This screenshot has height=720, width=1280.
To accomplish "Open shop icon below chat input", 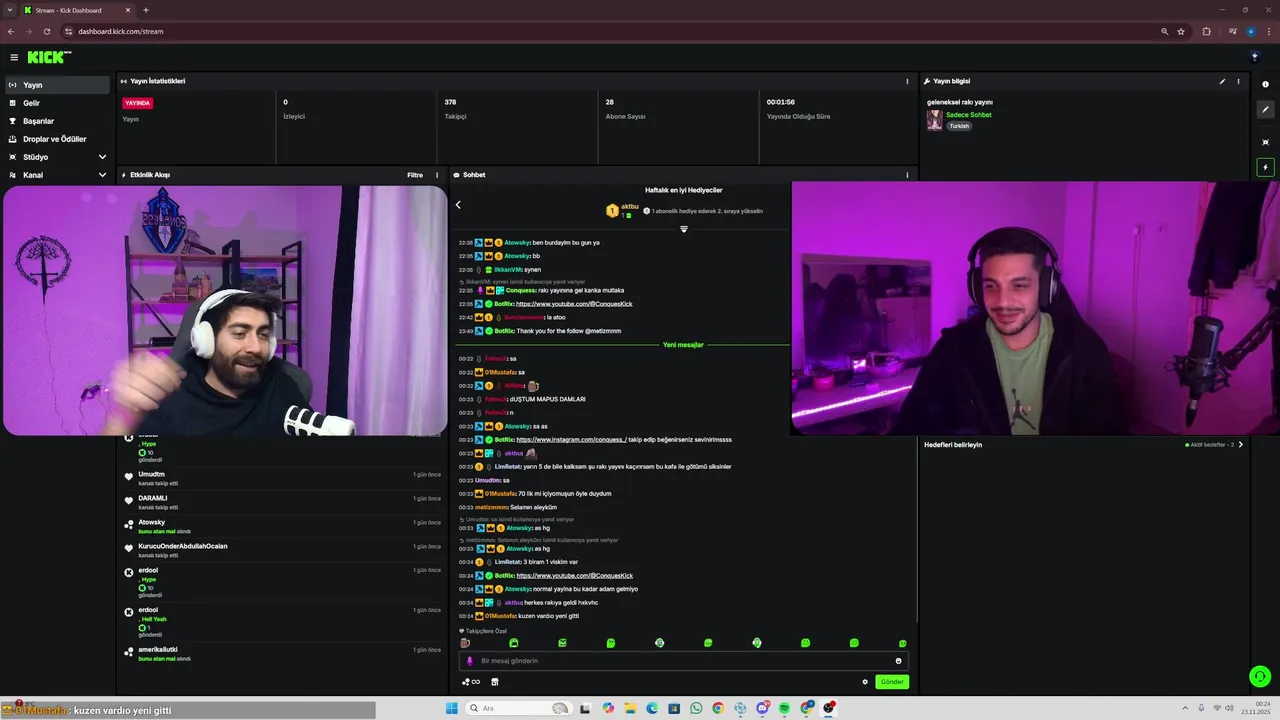I will (x=494, y=682).
